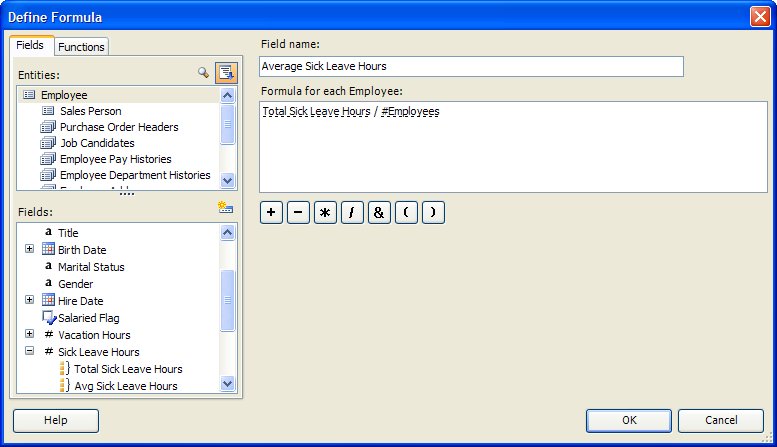Screen dimensions: 777x447
Task: Insert the multiply asterisk operator
Action: [325, 213]
